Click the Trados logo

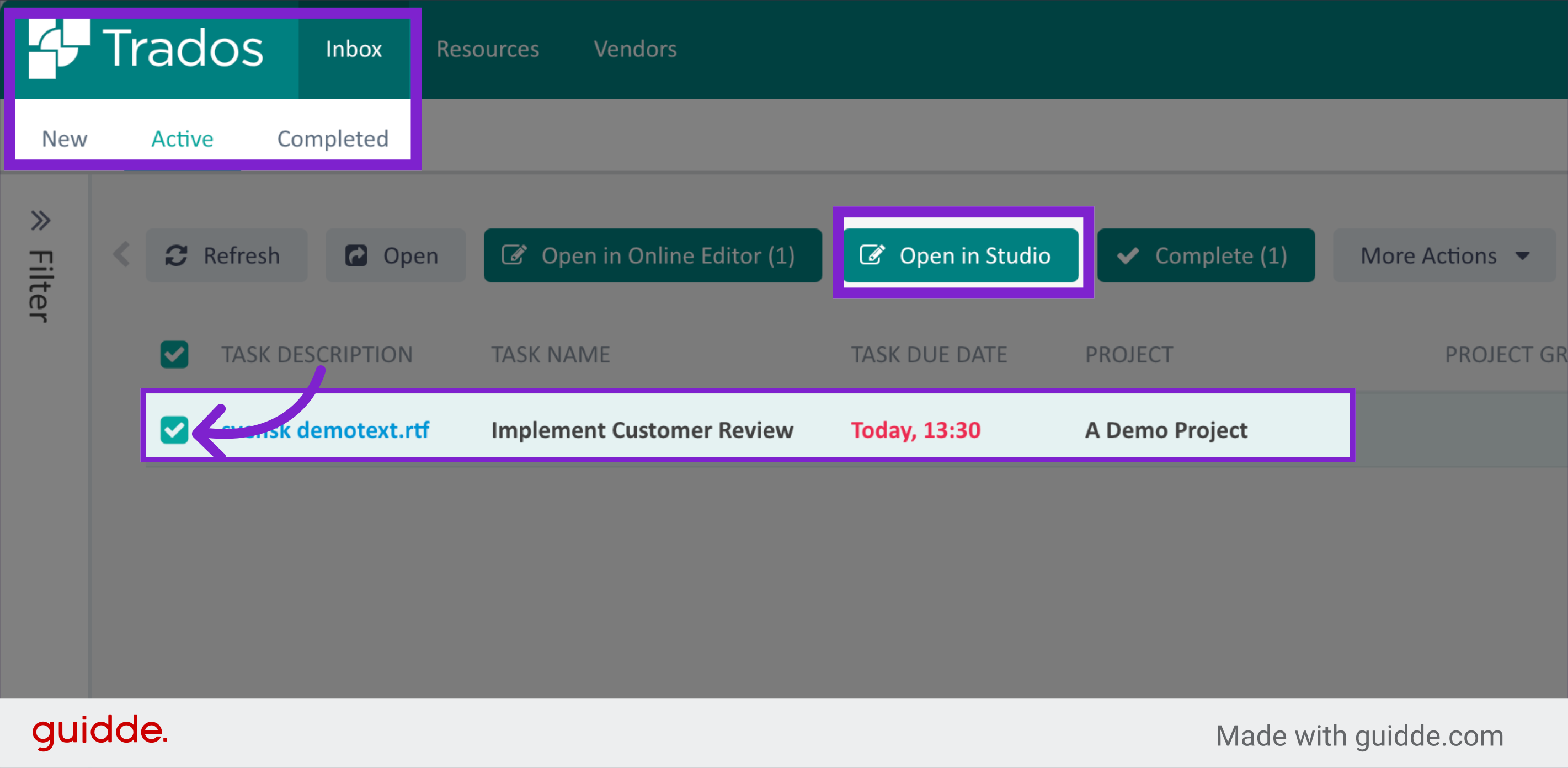tap(146, 49)
